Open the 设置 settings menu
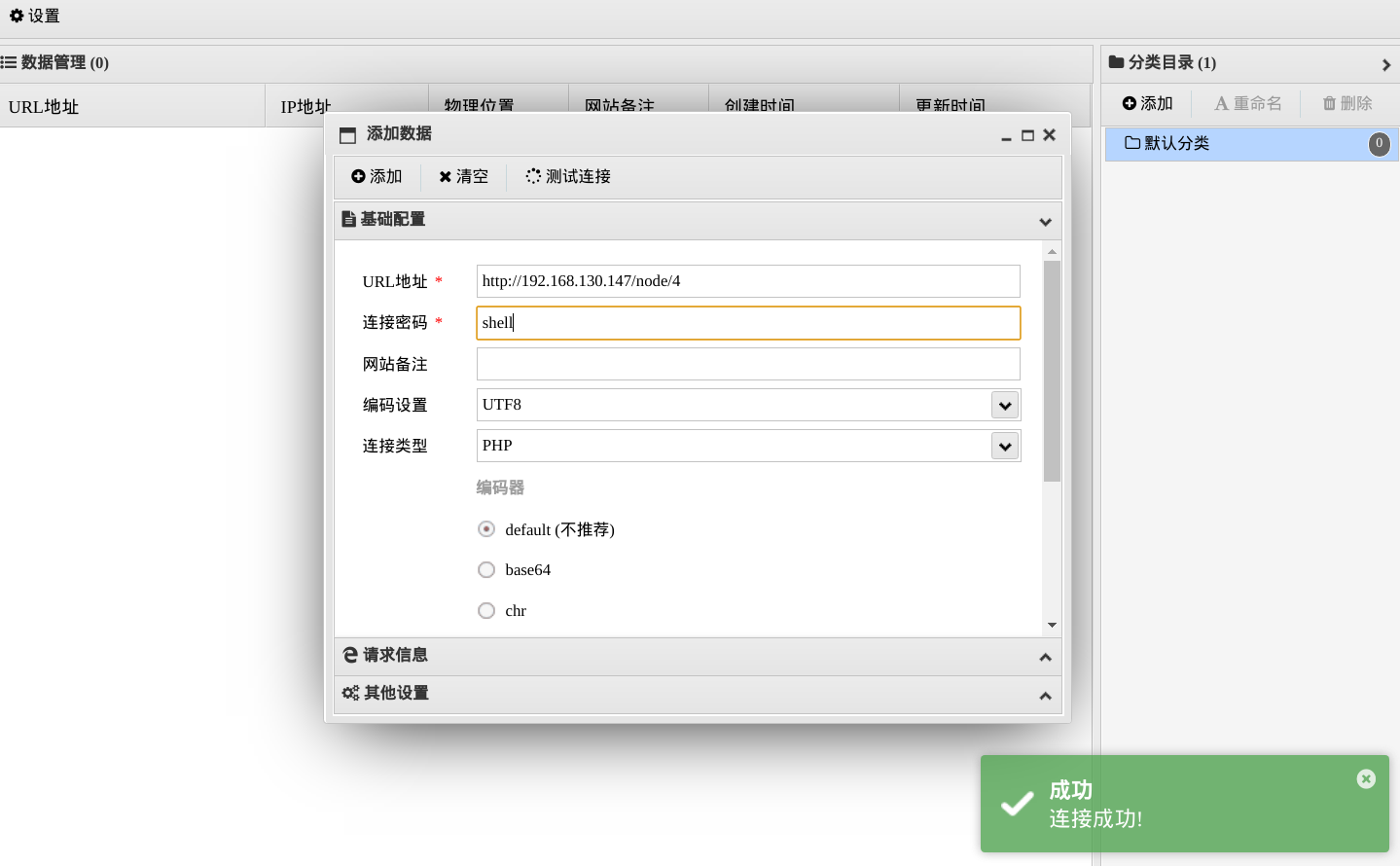Screen dimensions: 1400x866 click(34, 16)
